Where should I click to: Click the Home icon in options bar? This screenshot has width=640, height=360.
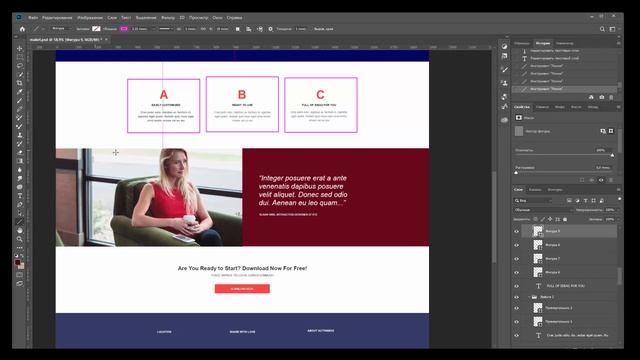tap(22, 29)
